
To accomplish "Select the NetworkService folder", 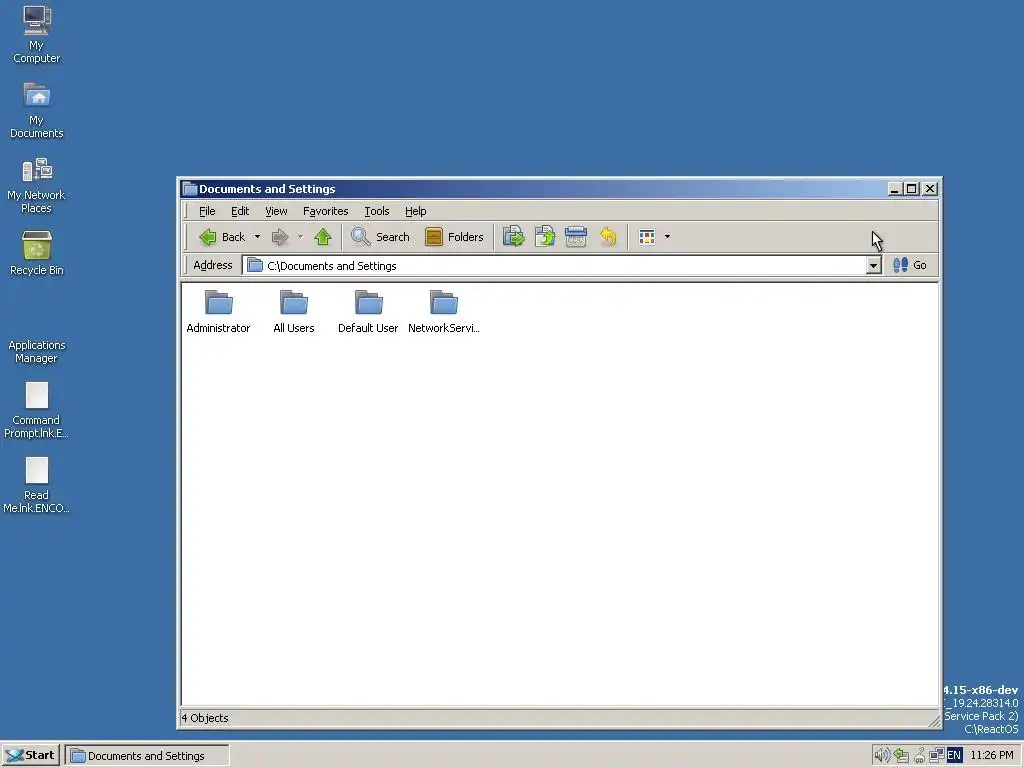I will (443, 312).
